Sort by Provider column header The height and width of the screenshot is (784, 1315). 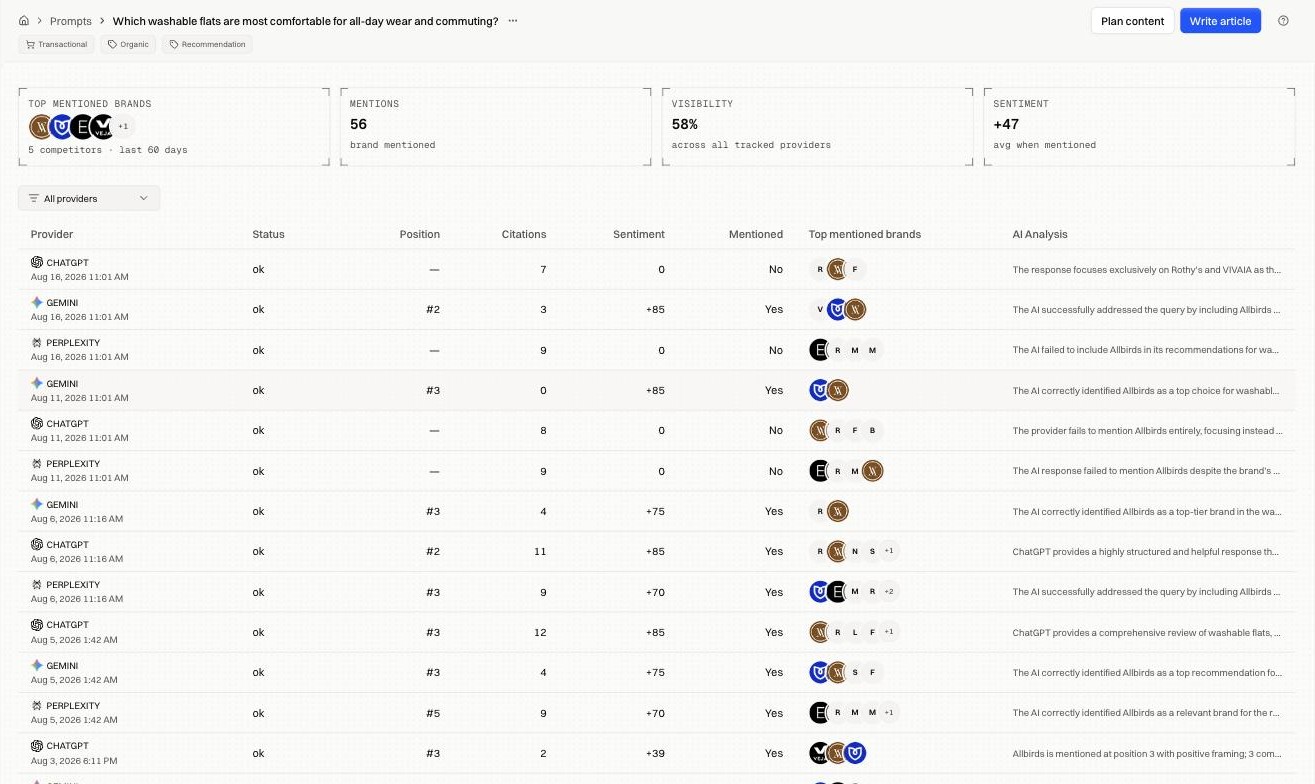[x=52, y=234]
